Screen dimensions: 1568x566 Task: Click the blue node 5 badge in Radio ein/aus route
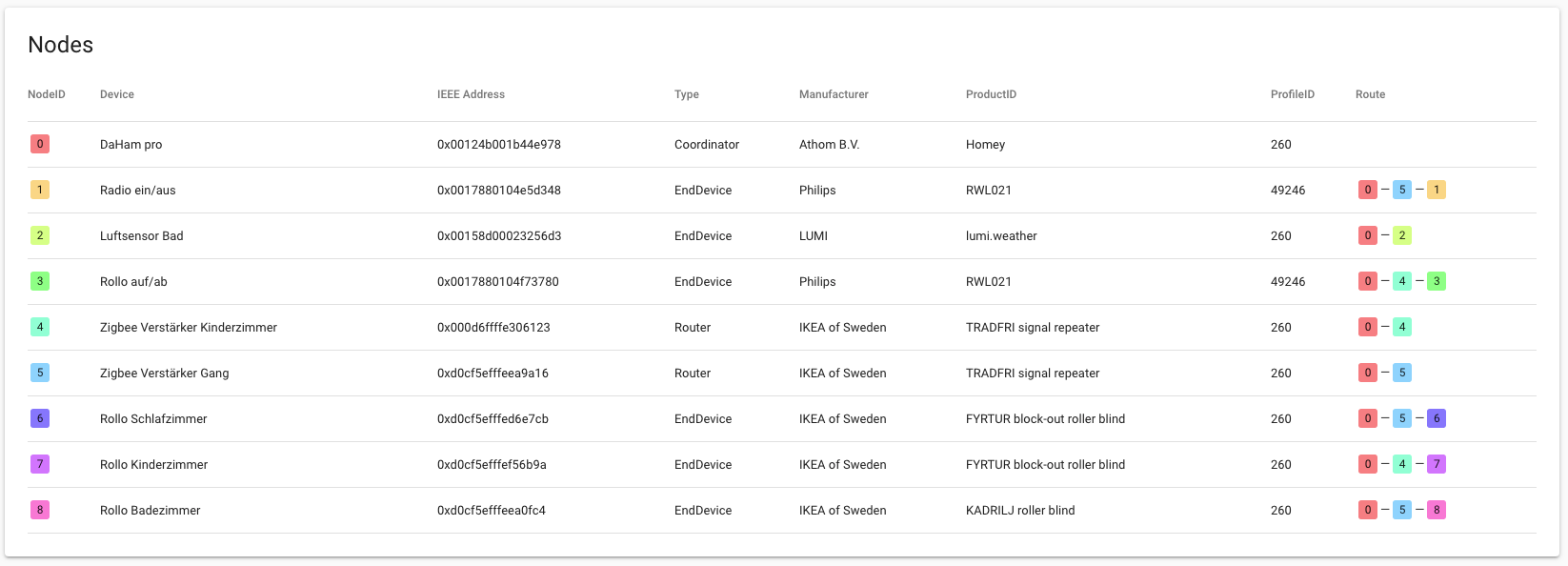[x=1402, y=190]
